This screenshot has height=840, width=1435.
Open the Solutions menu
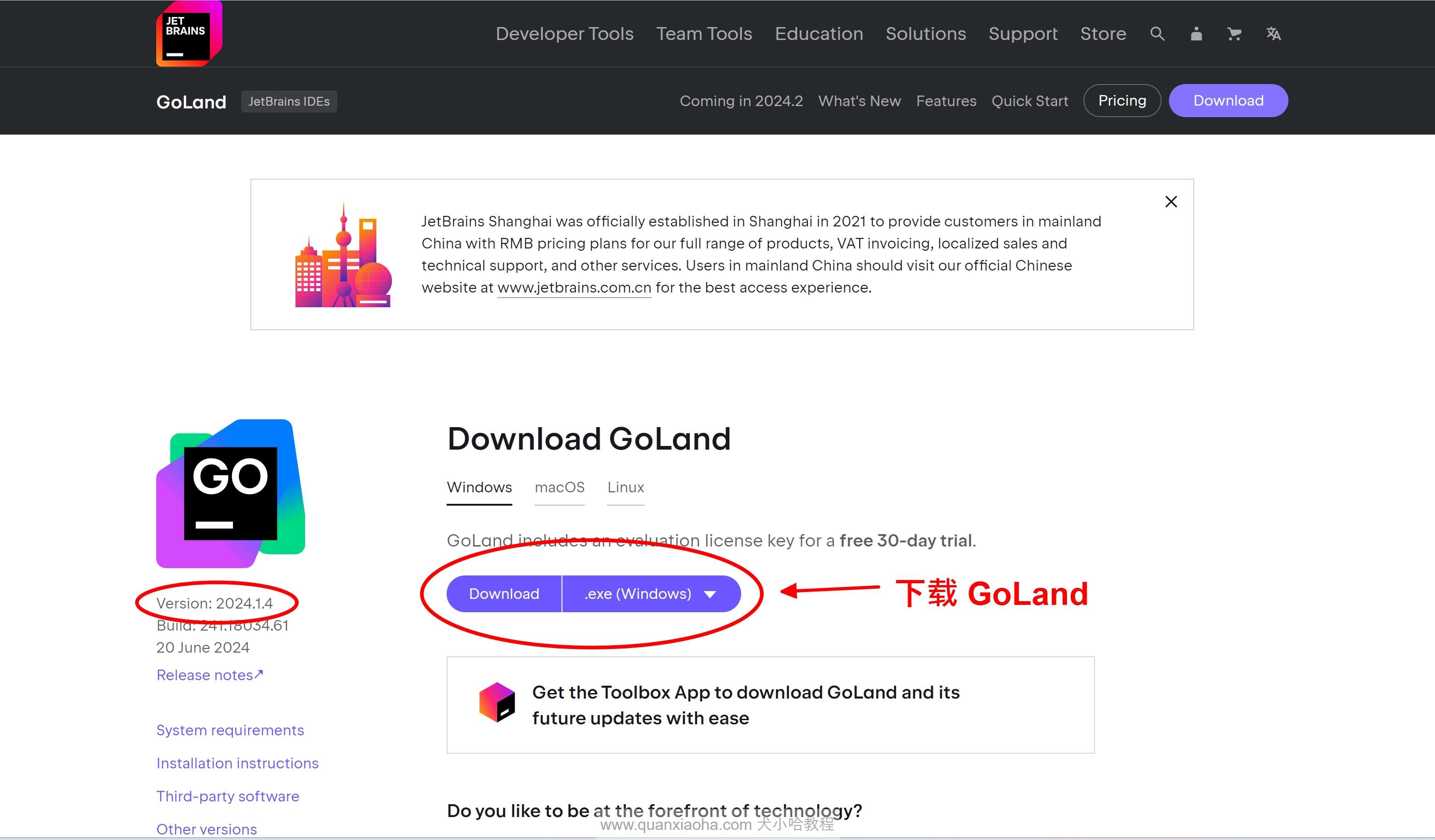[x=926, y=34]
